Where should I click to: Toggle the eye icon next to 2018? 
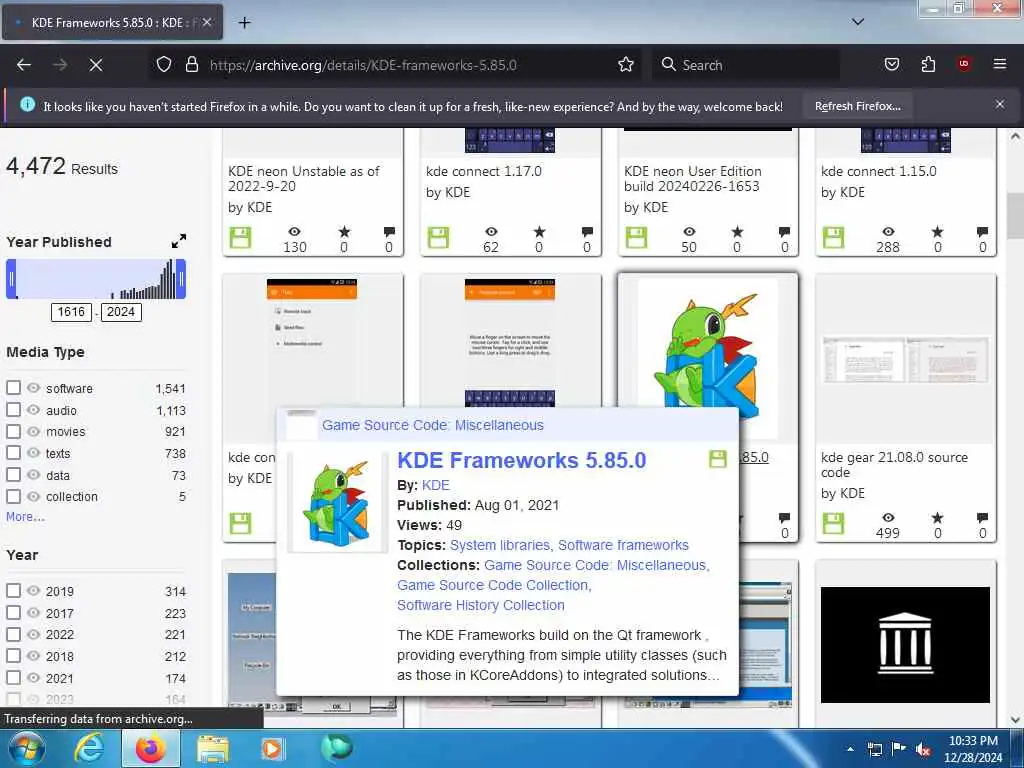tap(33, 656)
